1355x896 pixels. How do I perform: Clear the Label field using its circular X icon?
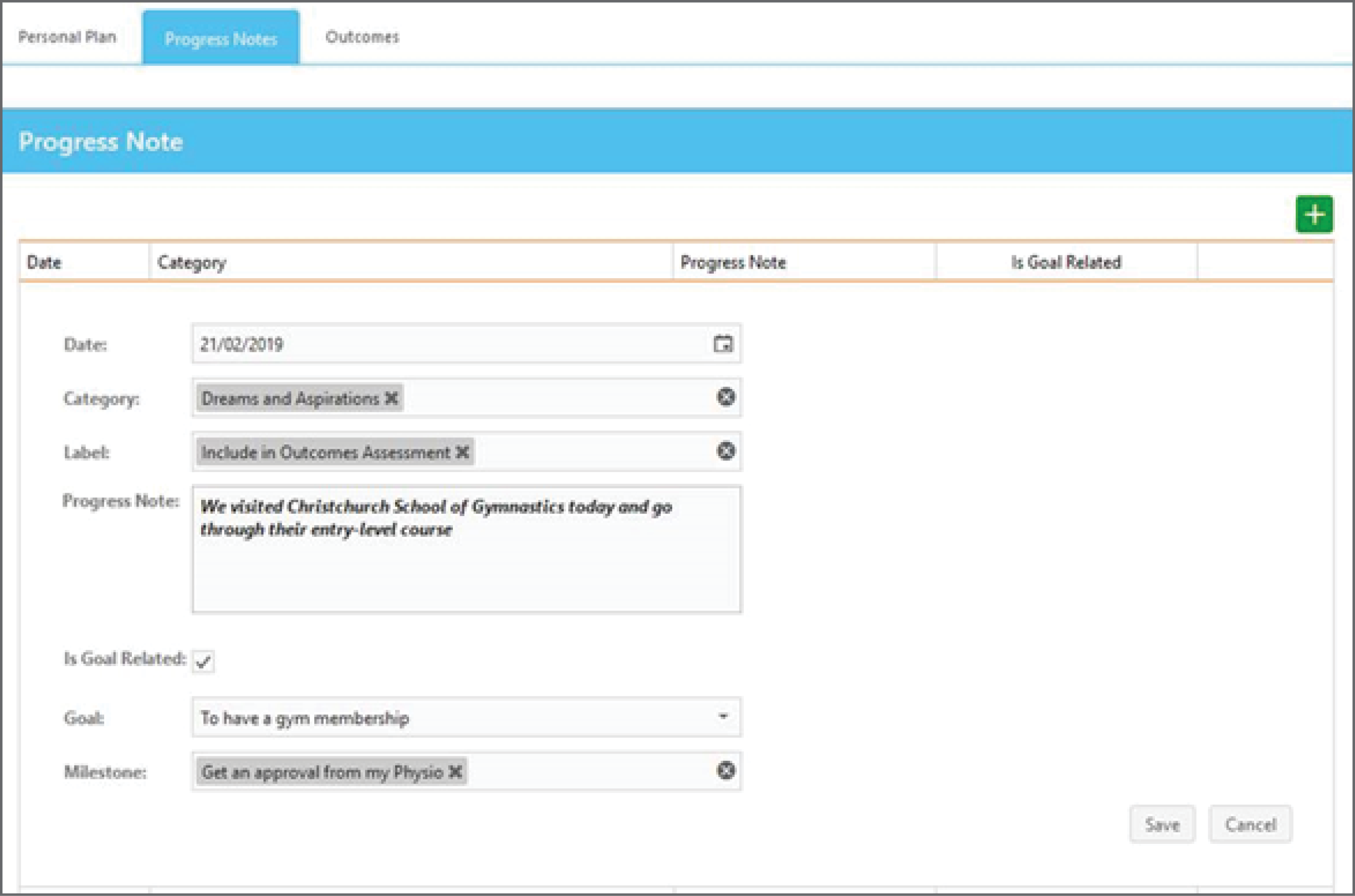(726, 452)
